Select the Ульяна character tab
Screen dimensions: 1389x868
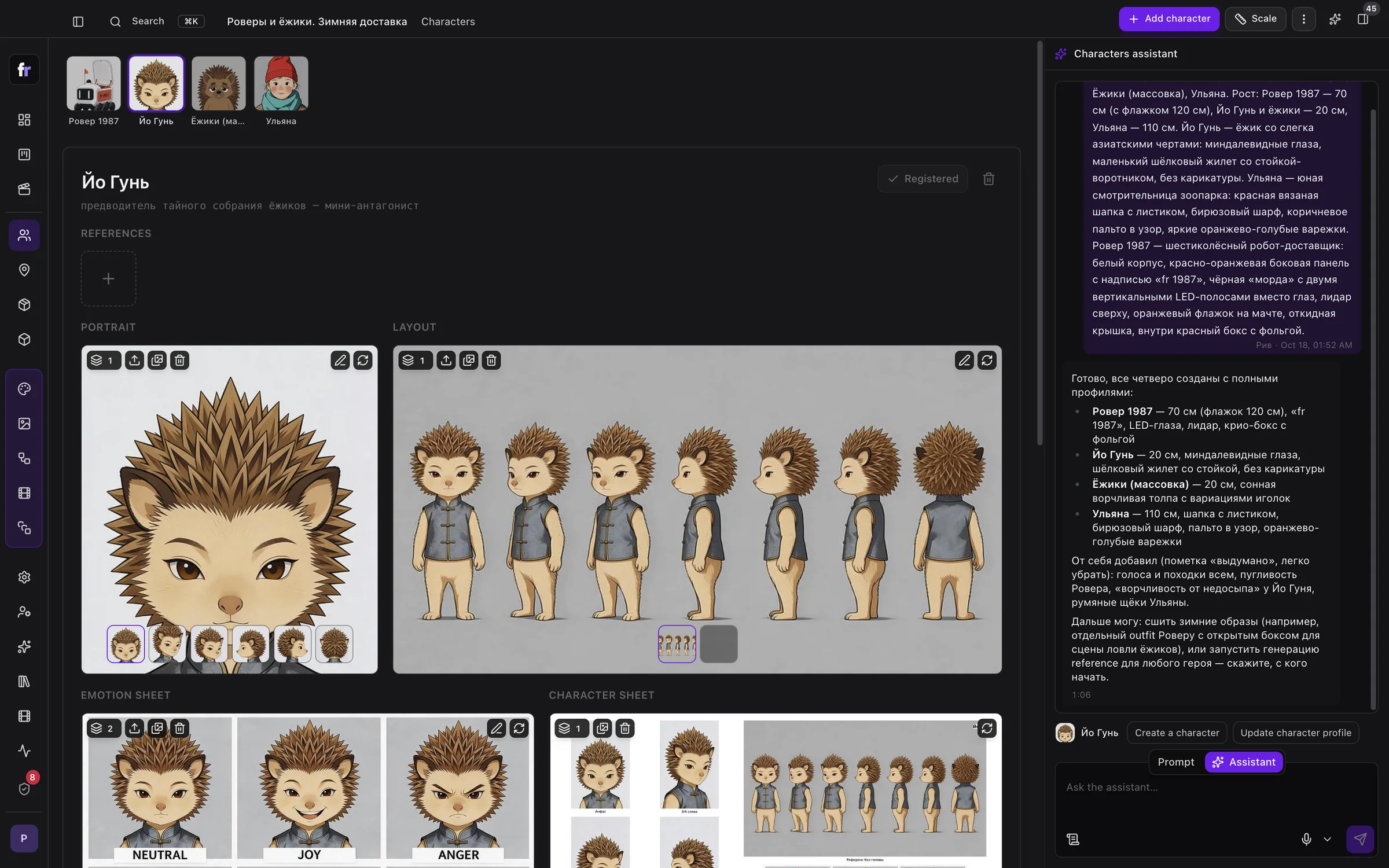click(x=281, y=91)
